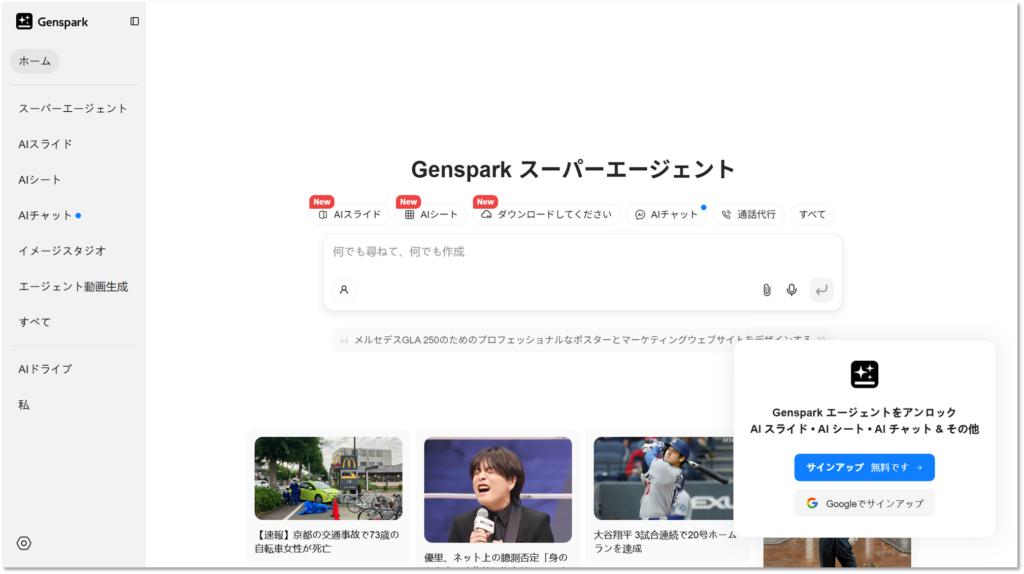Click the AIスライド chip above prompt
This screenshot has width=1024, height=574.
(349, 214)
